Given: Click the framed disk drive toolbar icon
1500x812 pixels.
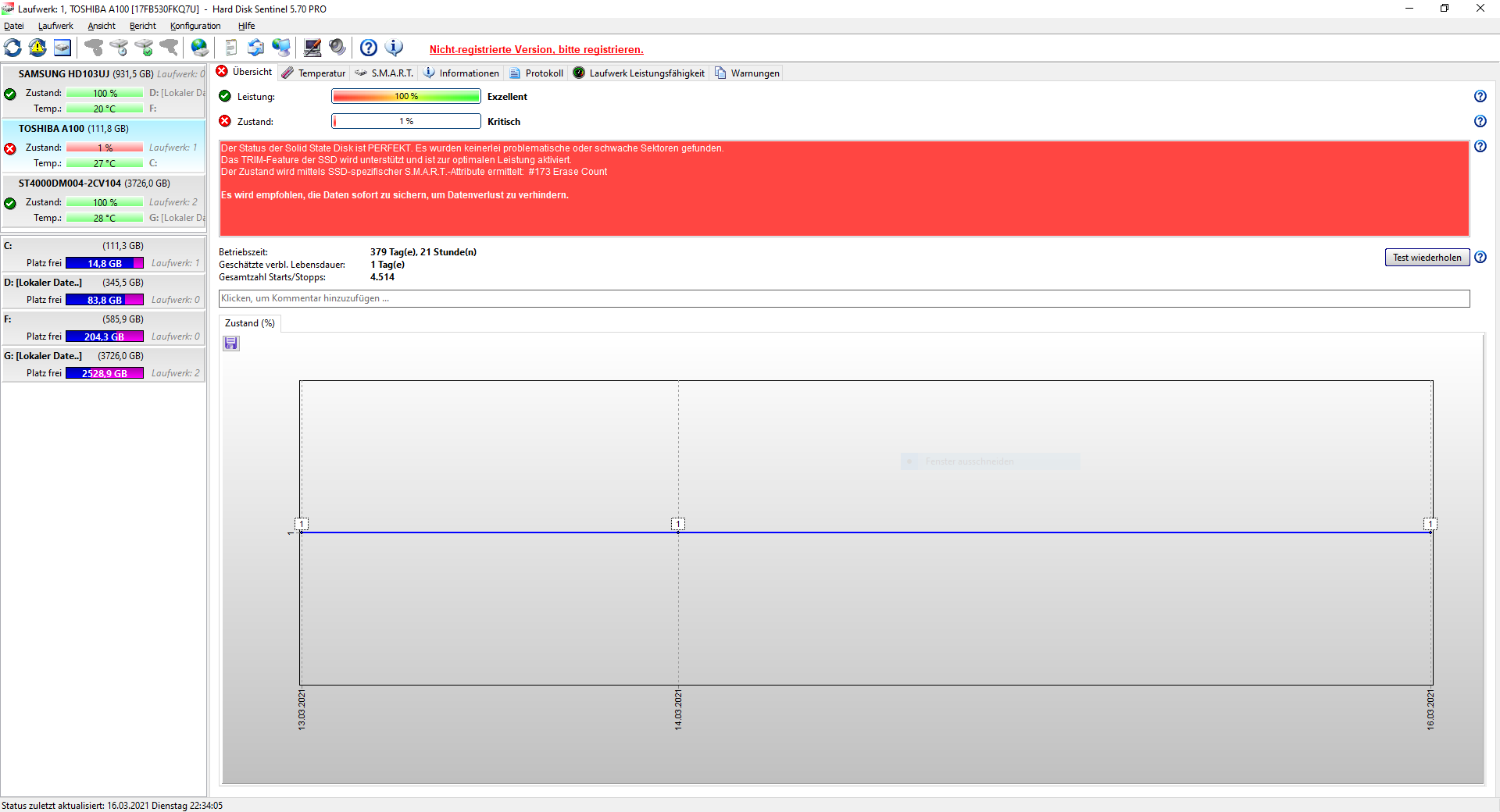Looking at the screenshot, I should [62, 48].
